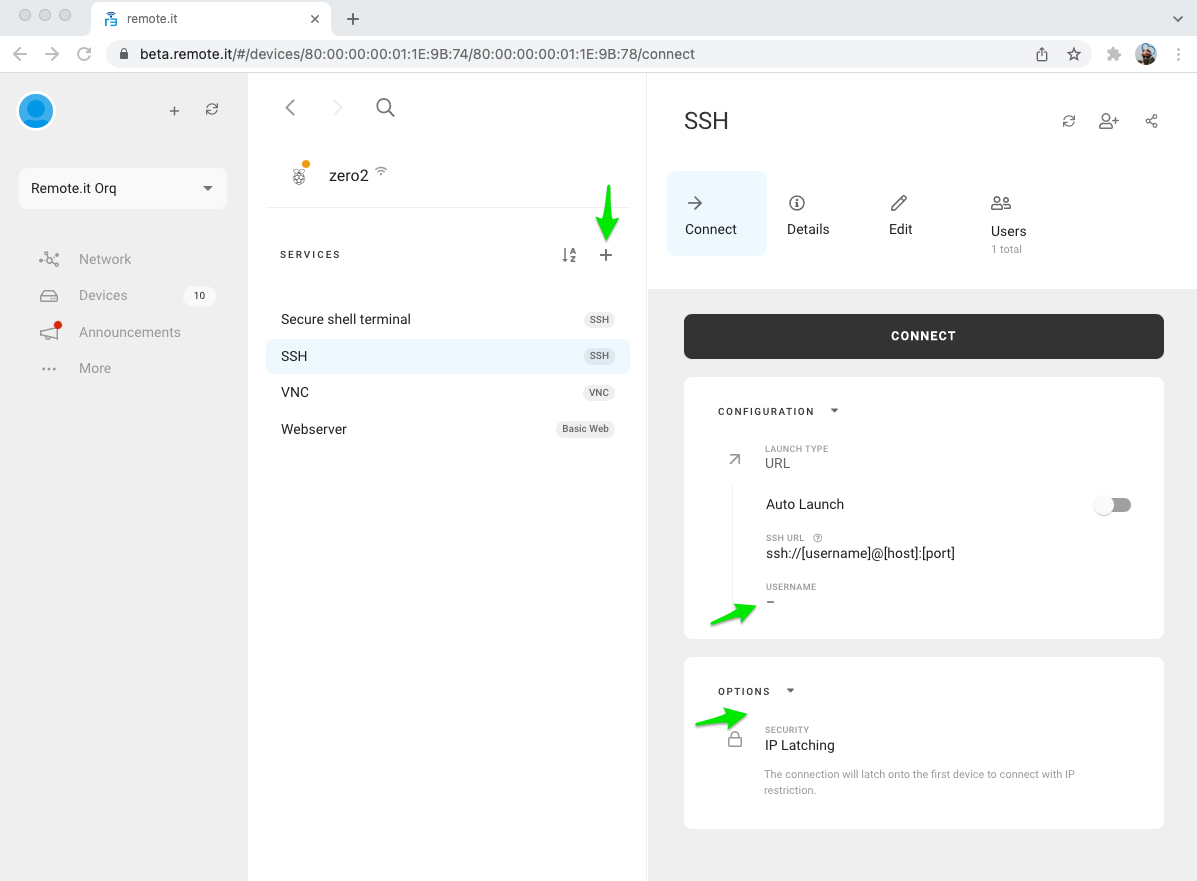Click the site lock icon in address bar
Screen dimensions: 1197x881
pos(124,54)
